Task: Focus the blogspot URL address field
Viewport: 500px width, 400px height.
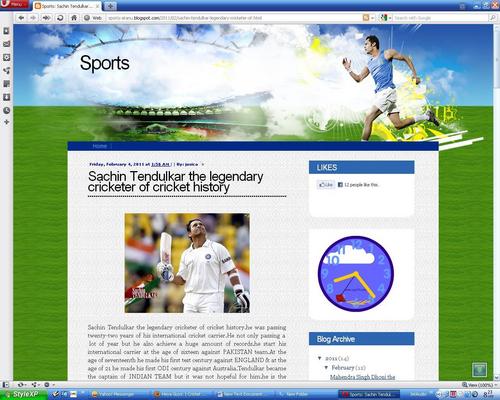Action: [x=233, y=18]
